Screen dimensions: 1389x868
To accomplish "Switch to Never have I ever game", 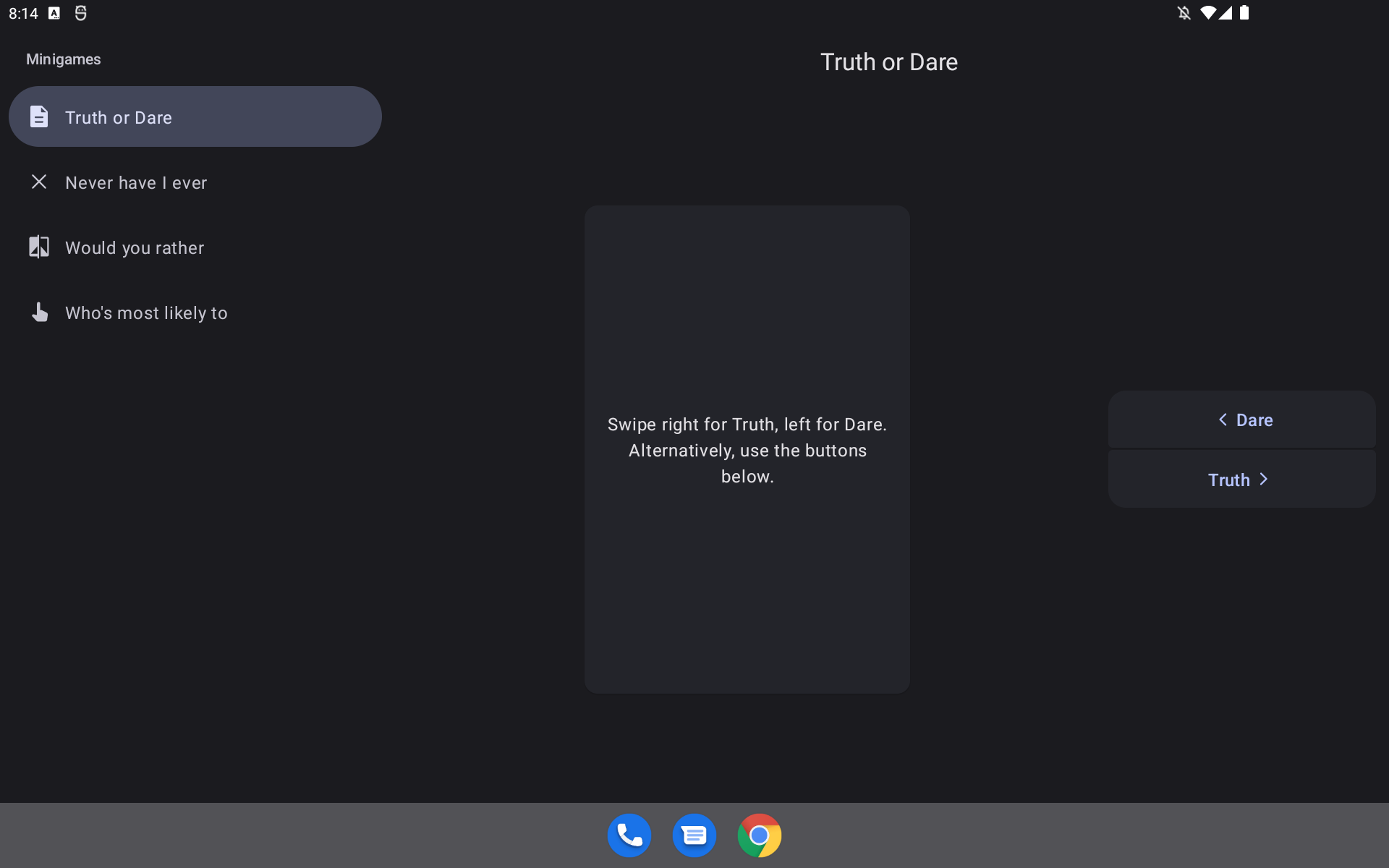I will (136, 182).
